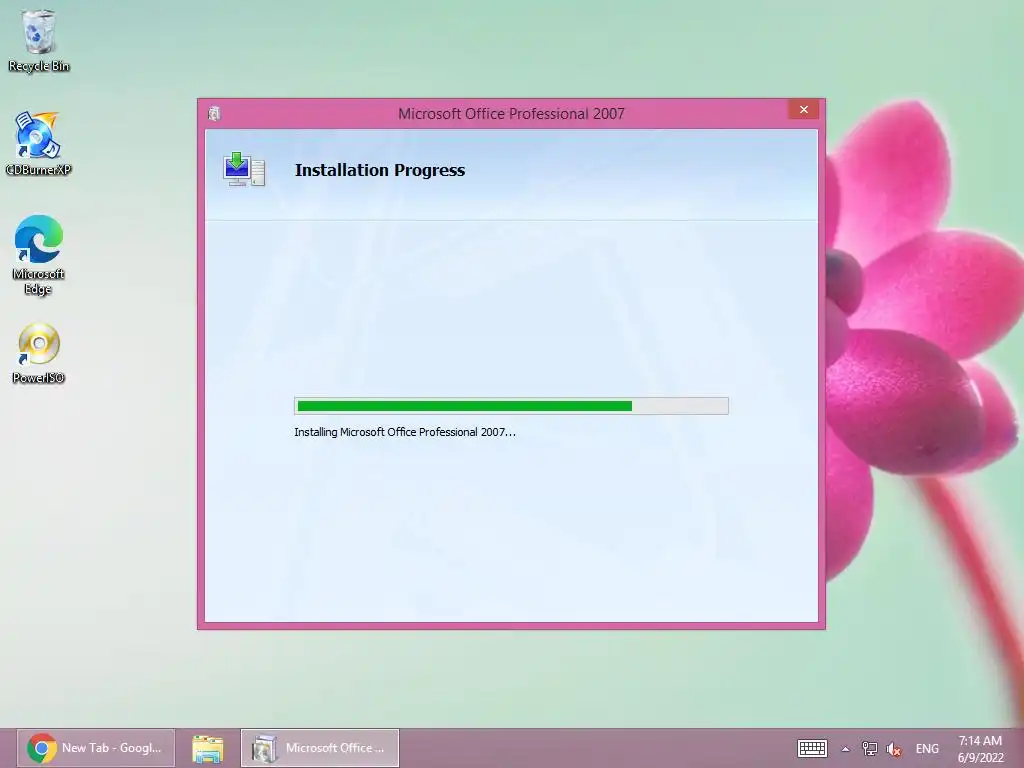Click the Microsoft Office Professional 2007 title bar text

[511, 114]
